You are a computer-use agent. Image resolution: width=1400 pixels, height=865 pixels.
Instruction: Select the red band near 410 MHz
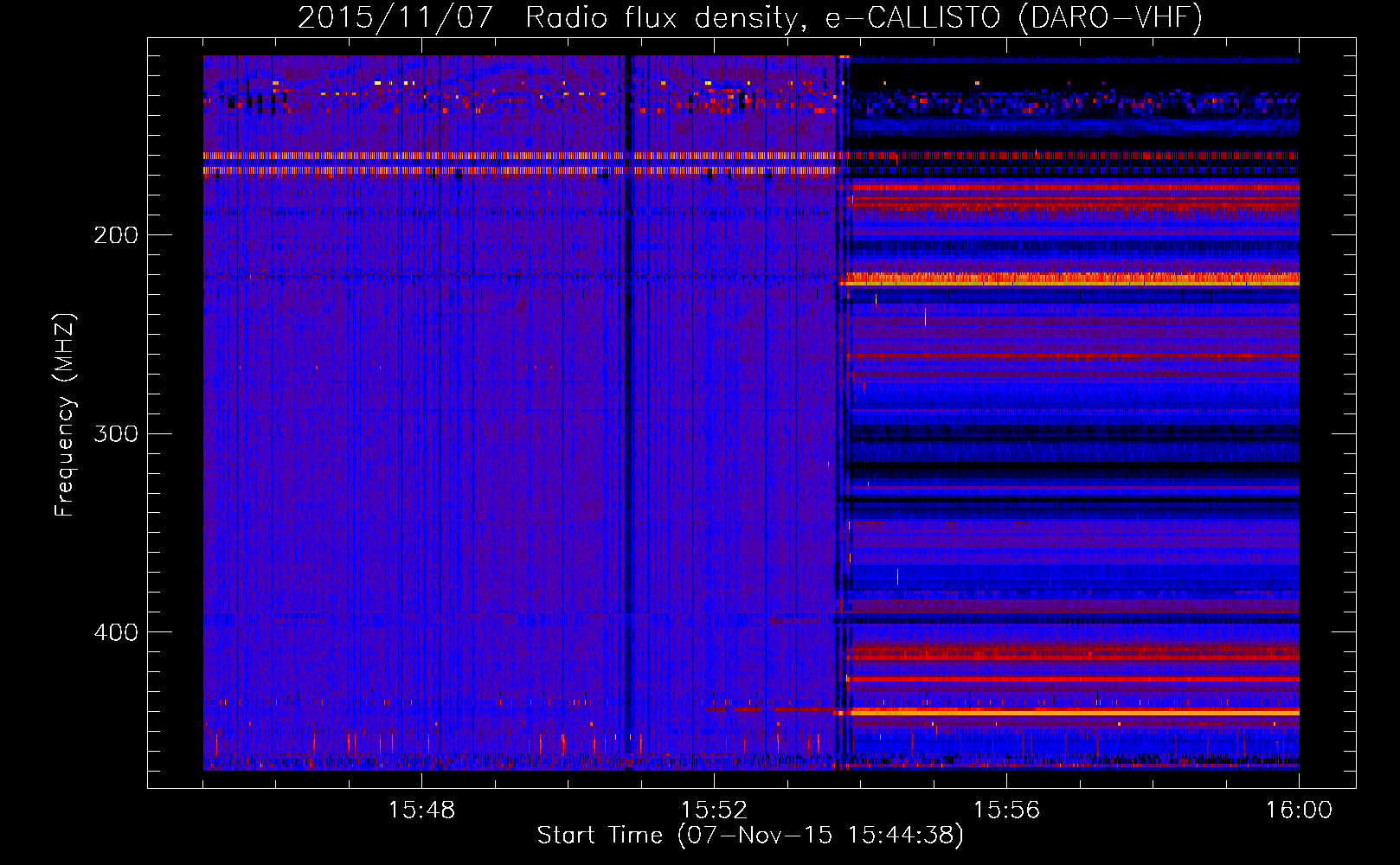(1073, 656)
